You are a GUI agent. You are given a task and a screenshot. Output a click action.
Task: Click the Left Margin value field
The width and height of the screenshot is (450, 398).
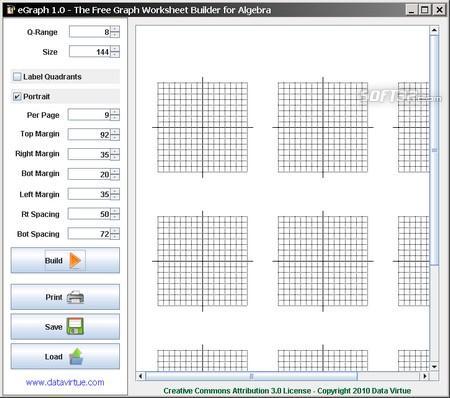(89, 194)
